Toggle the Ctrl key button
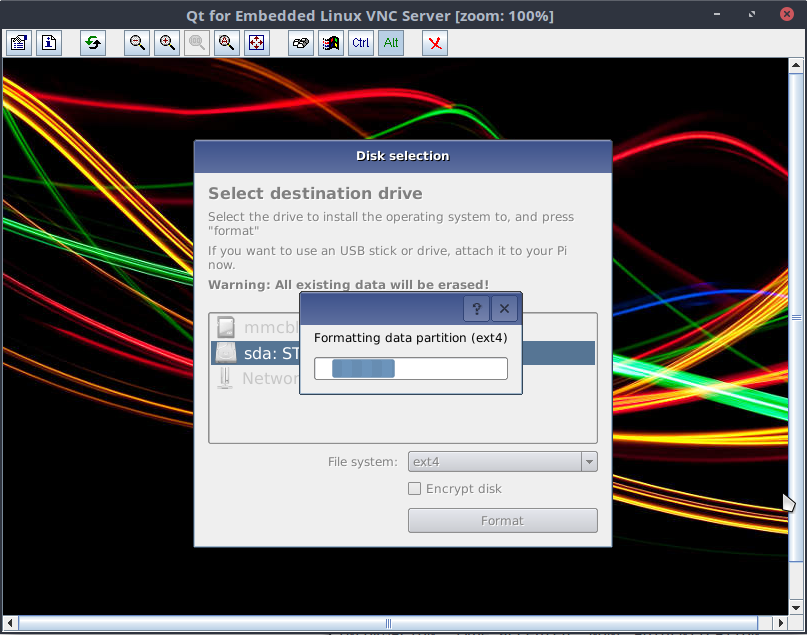The height and width of the screenshot is (635, 807). (x=361, y=43)
